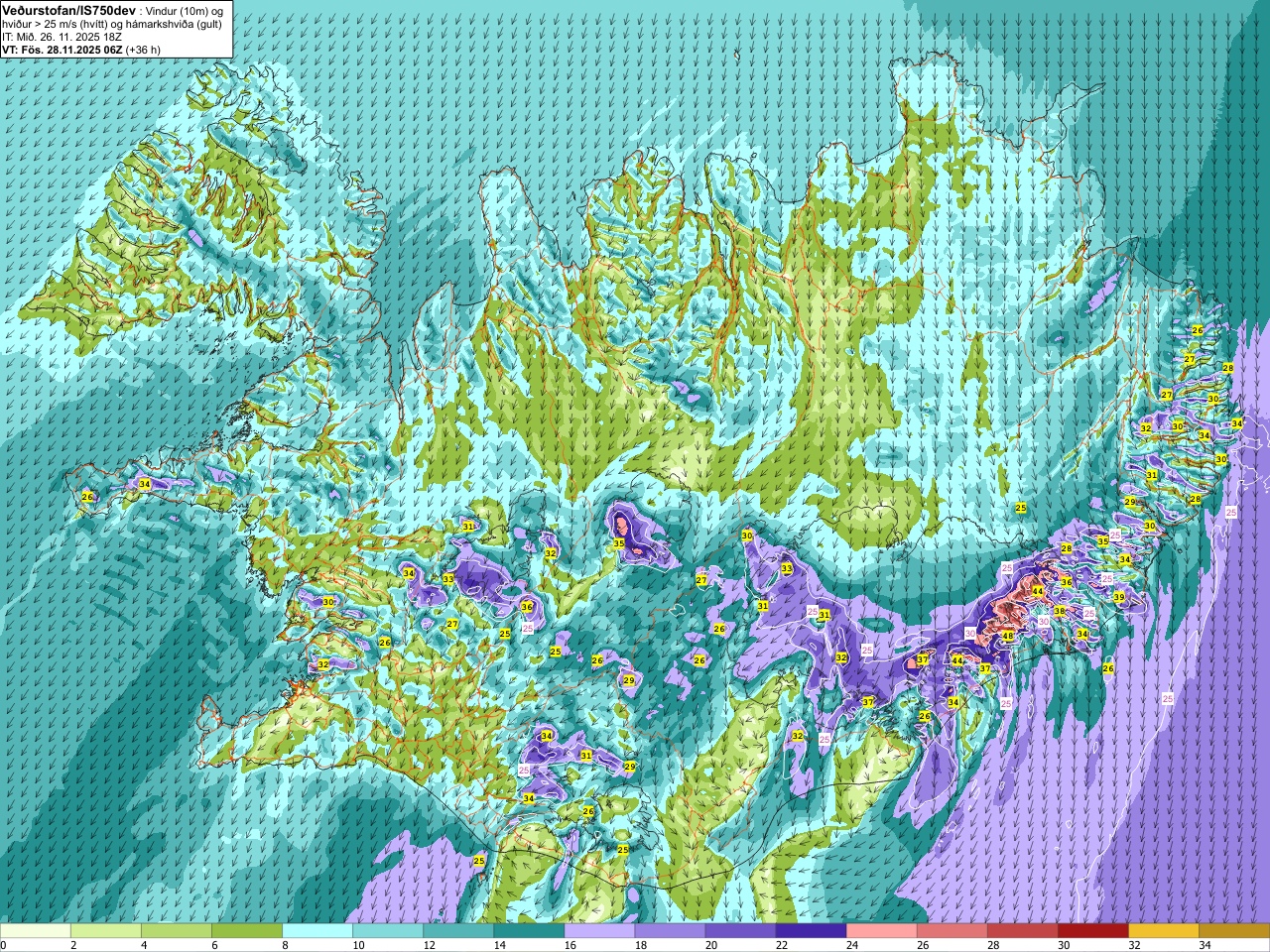1270x952 pixels.
Task: Click the legend tick label '0'
Action: click(x=3, y=945)
